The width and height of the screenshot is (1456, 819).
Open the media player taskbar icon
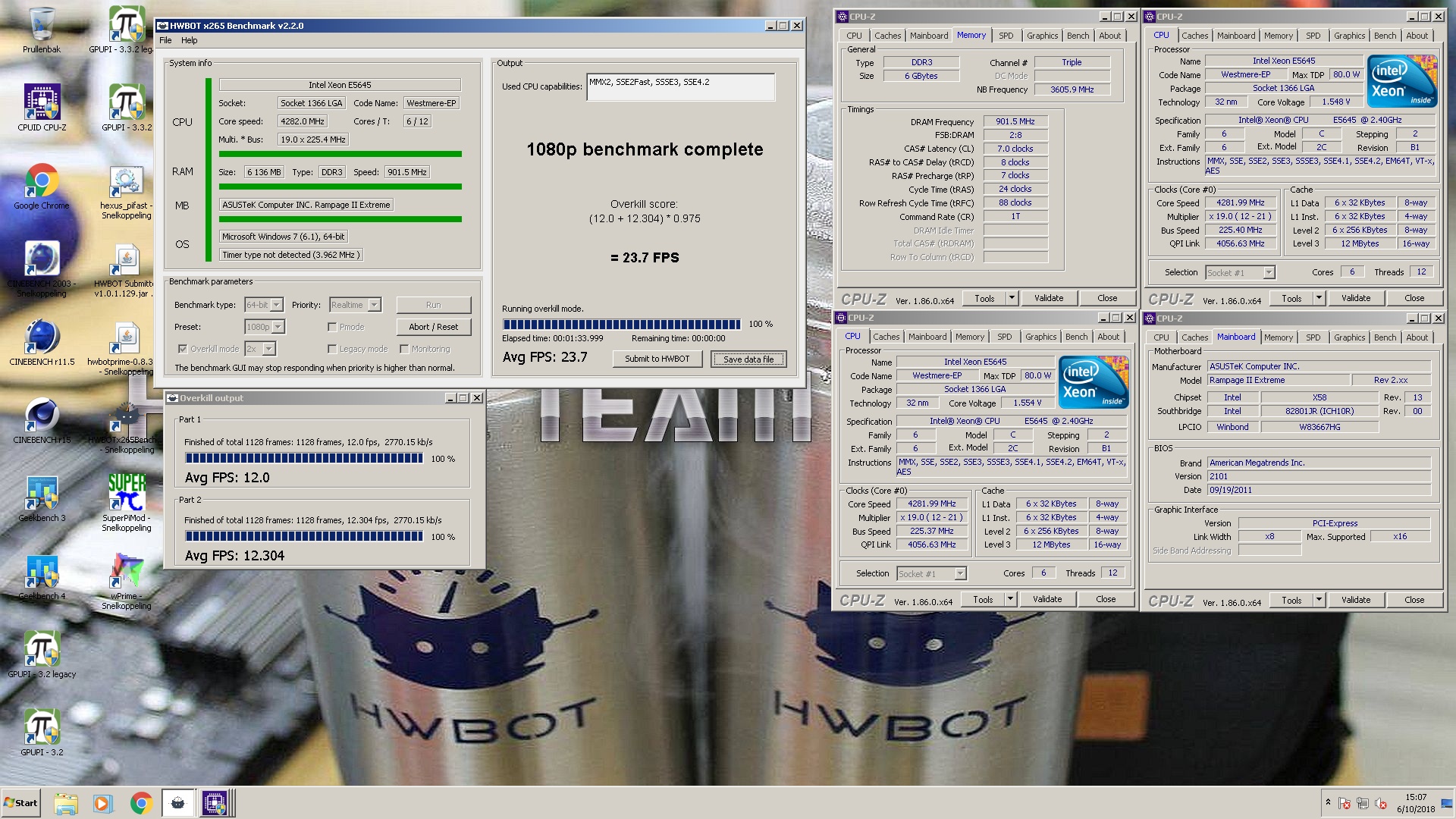(x=102, y=803)
